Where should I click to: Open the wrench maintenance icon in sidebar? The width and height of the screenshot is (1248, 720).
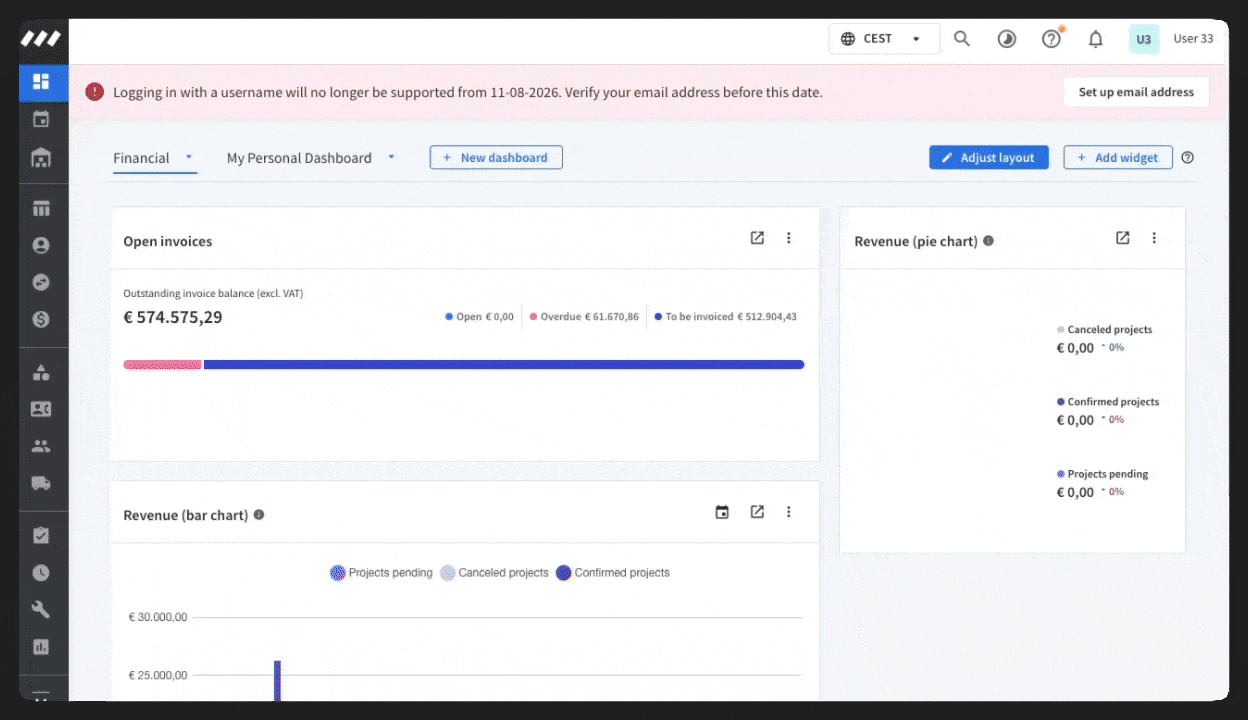pyautogui.click(x=41, y=610)
